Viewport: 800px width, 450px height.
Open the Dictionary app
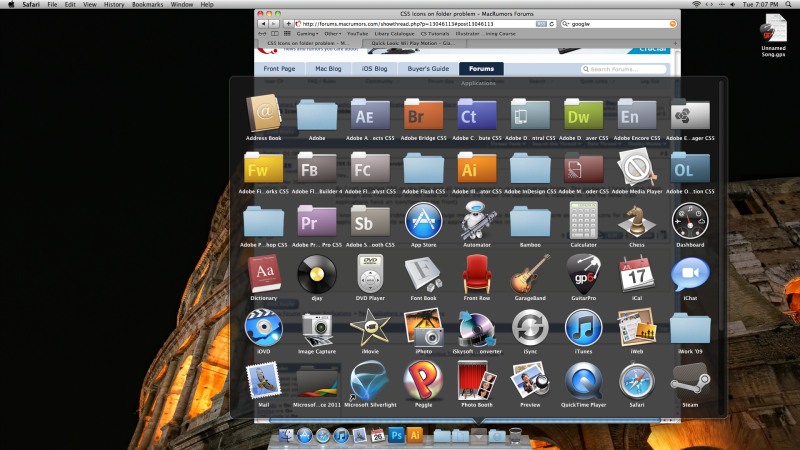pyautogui.click(x=264, y=274)
